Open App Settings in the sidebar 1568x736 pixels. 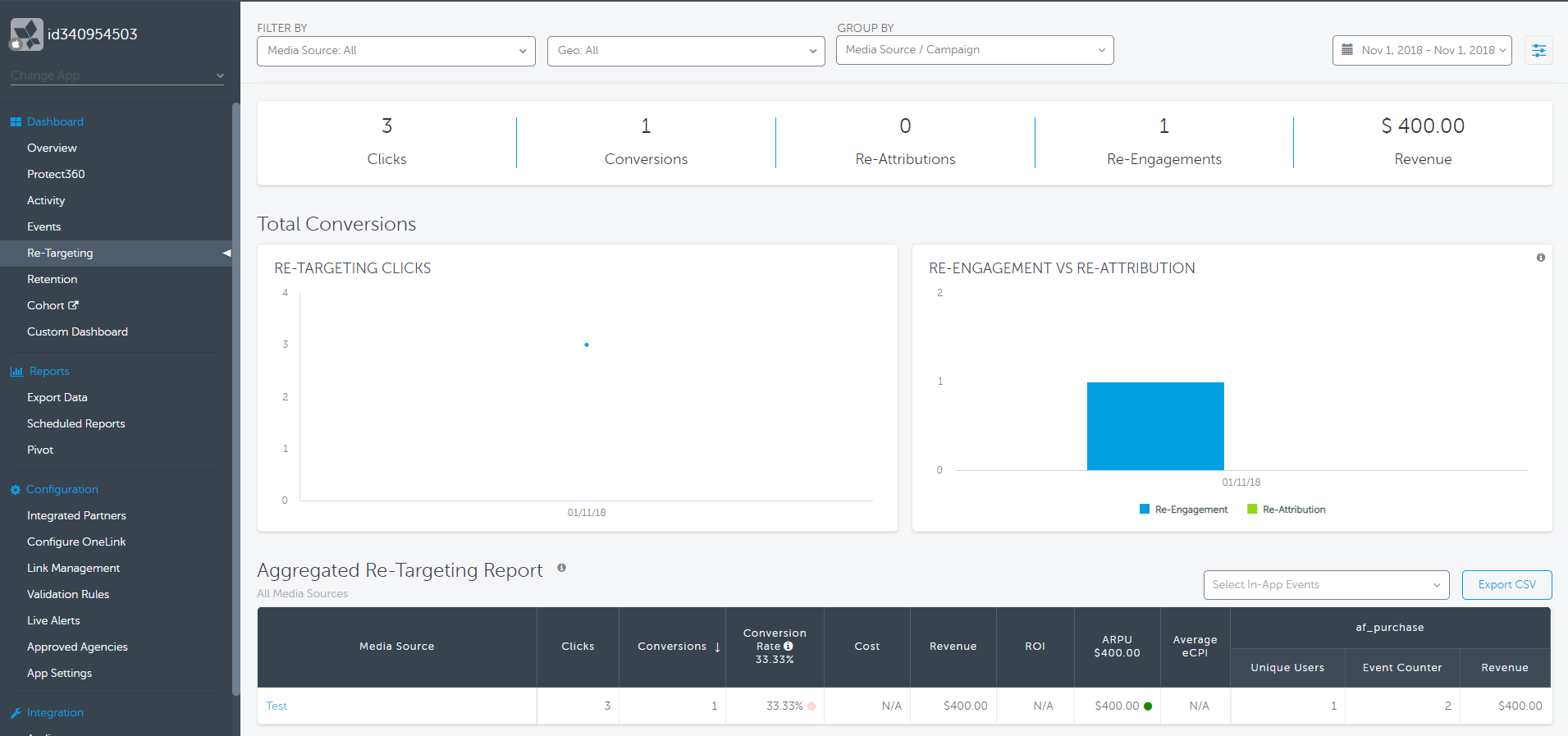pos(59,674)
